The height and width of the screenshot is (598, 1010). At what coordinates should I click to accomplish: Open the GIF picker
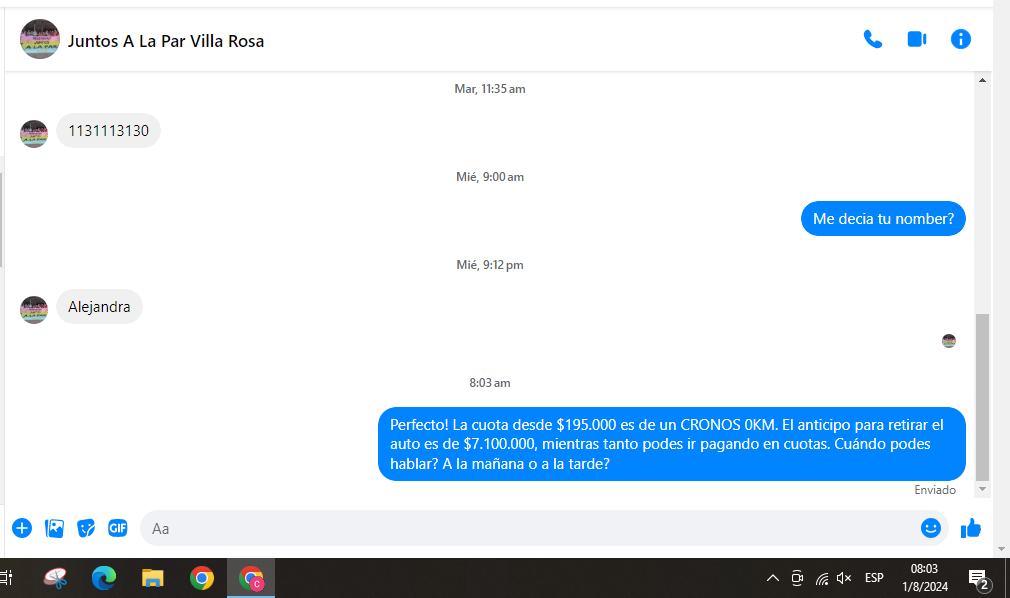pos(118,528)
